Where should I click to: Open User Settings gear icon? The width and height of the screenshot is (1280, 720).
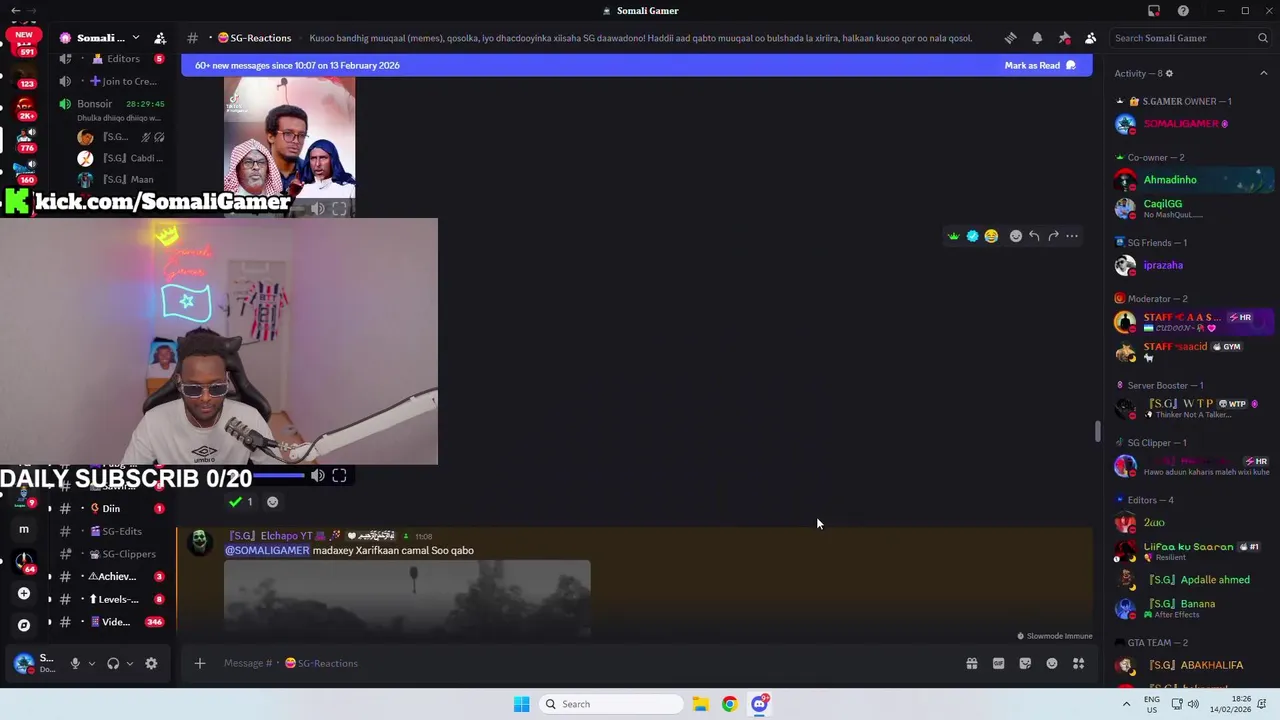(151, 663)
